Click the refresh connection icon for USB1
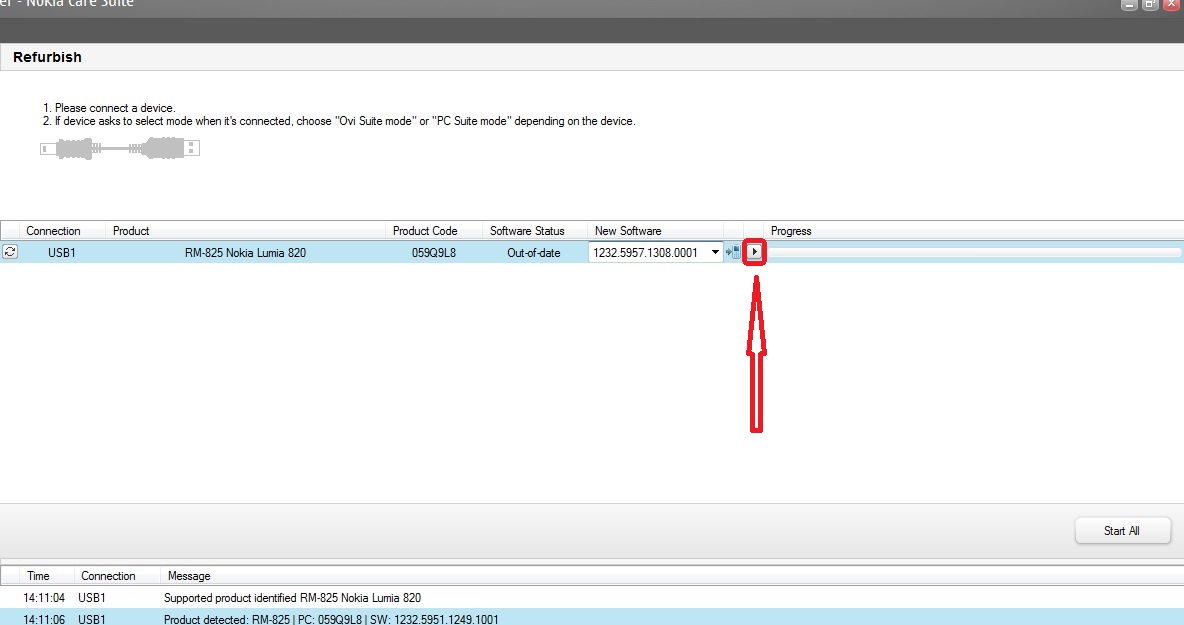 pyautogui.click(x=10, y=252)
